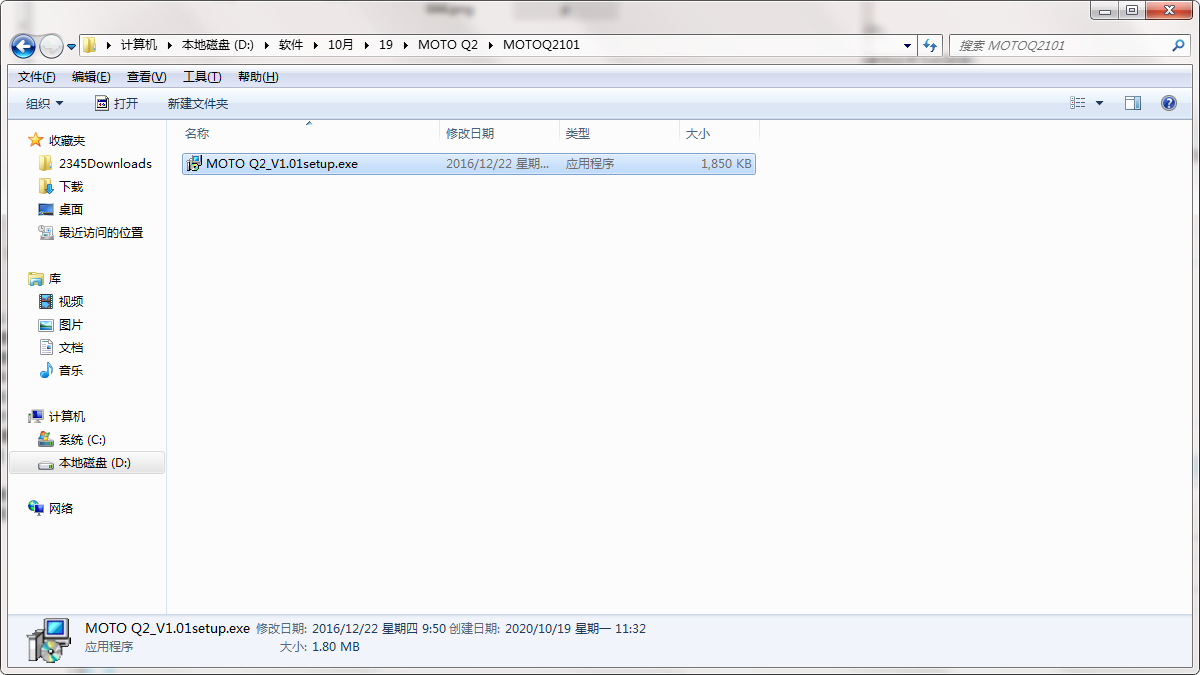The width and height of the screenshot is (1200, 675).
Task: Open the 组织 dropdown menu
Action: pyautogui.click(x=45, y=103)
